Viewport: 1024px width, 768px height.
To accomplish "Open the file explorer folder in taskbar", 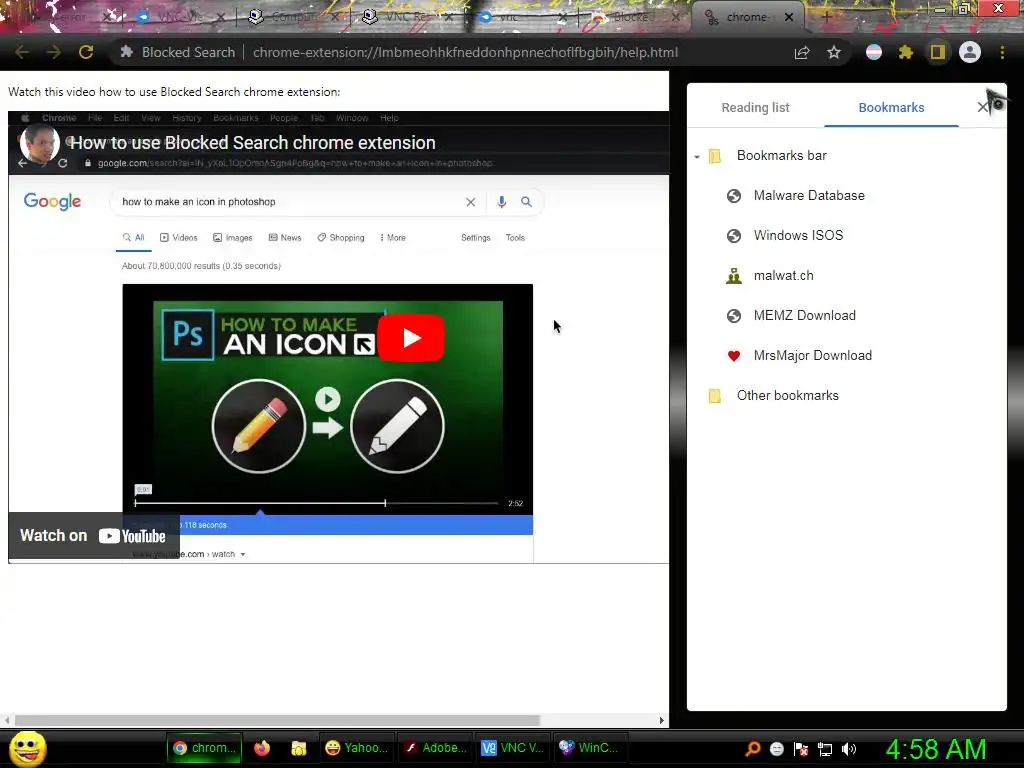I will point(298,748).
